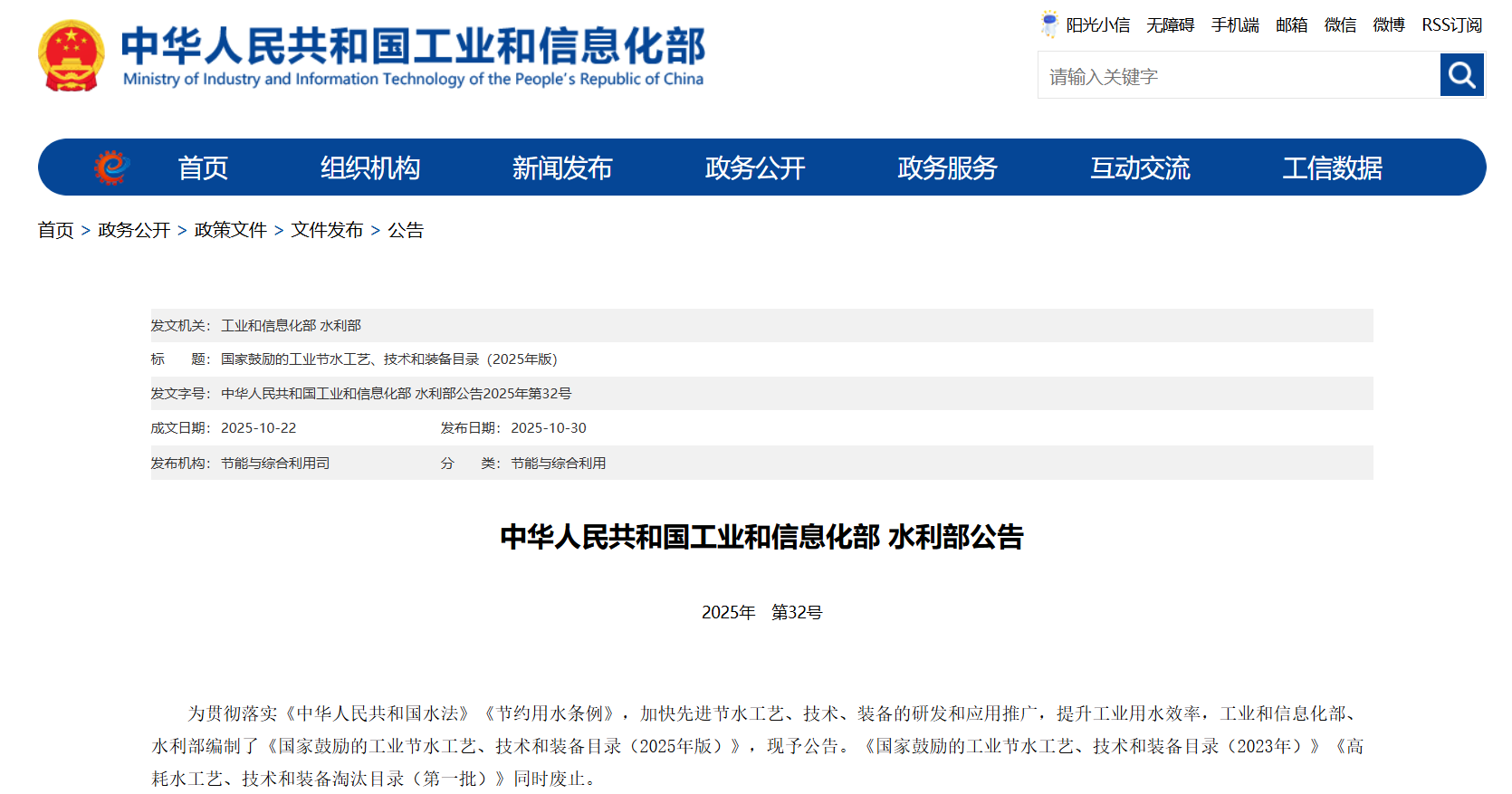Select the 政务服务 menu item
1512x794 pixels.
click(947, 167)
